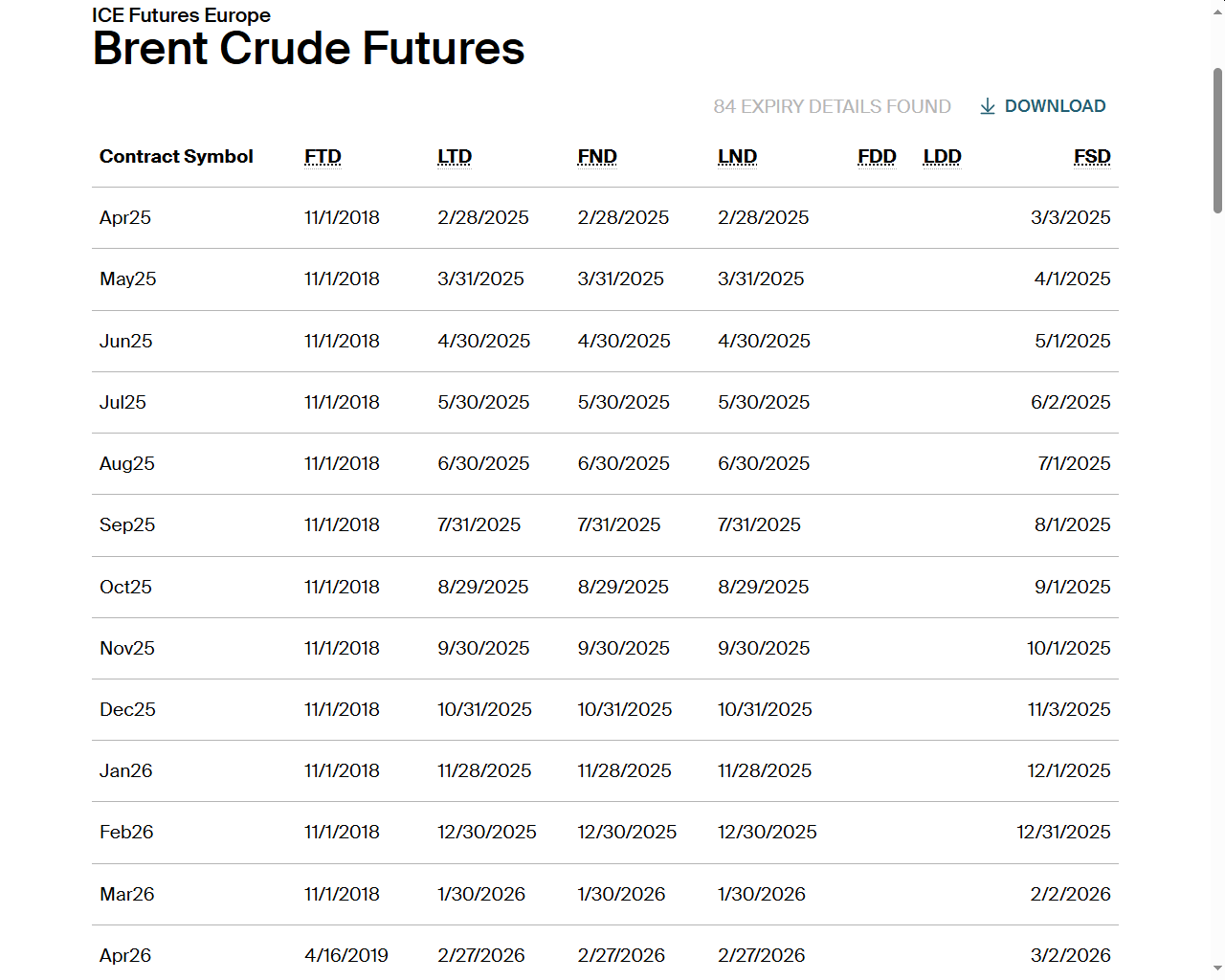Select the Apr26 contract symbol cell
Viewport: 1225px width, 980px height.
click(x=125, y=955)
